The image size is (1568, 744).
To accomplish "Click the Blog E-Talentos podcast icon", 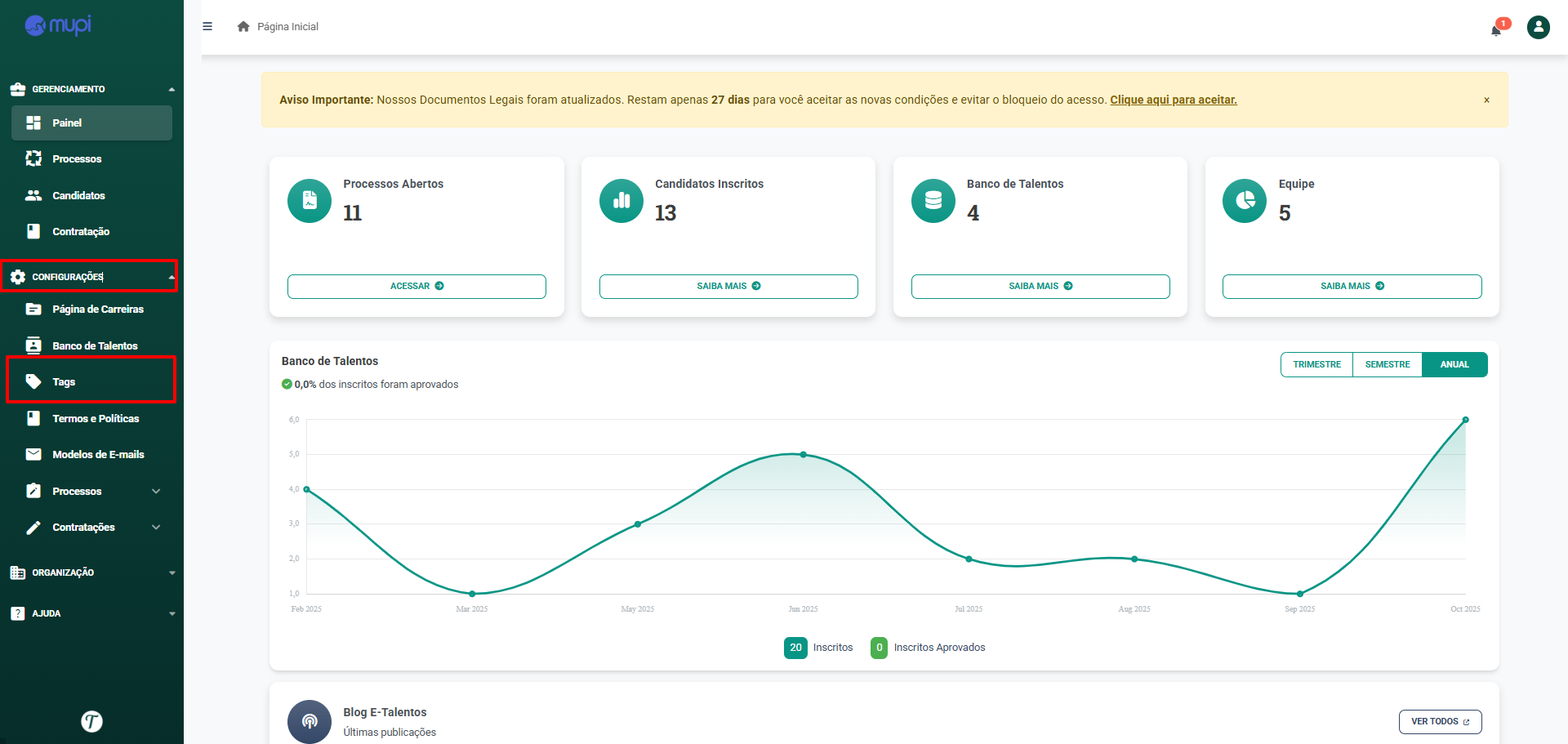I will click(x=310, y=721).
